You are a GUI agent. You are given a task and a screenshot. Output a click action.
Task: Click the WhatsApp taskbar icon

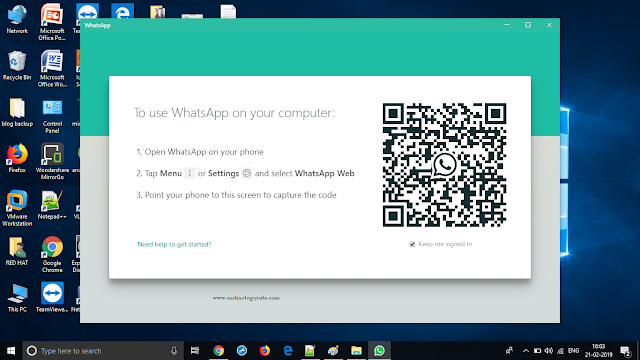point(379,351)
